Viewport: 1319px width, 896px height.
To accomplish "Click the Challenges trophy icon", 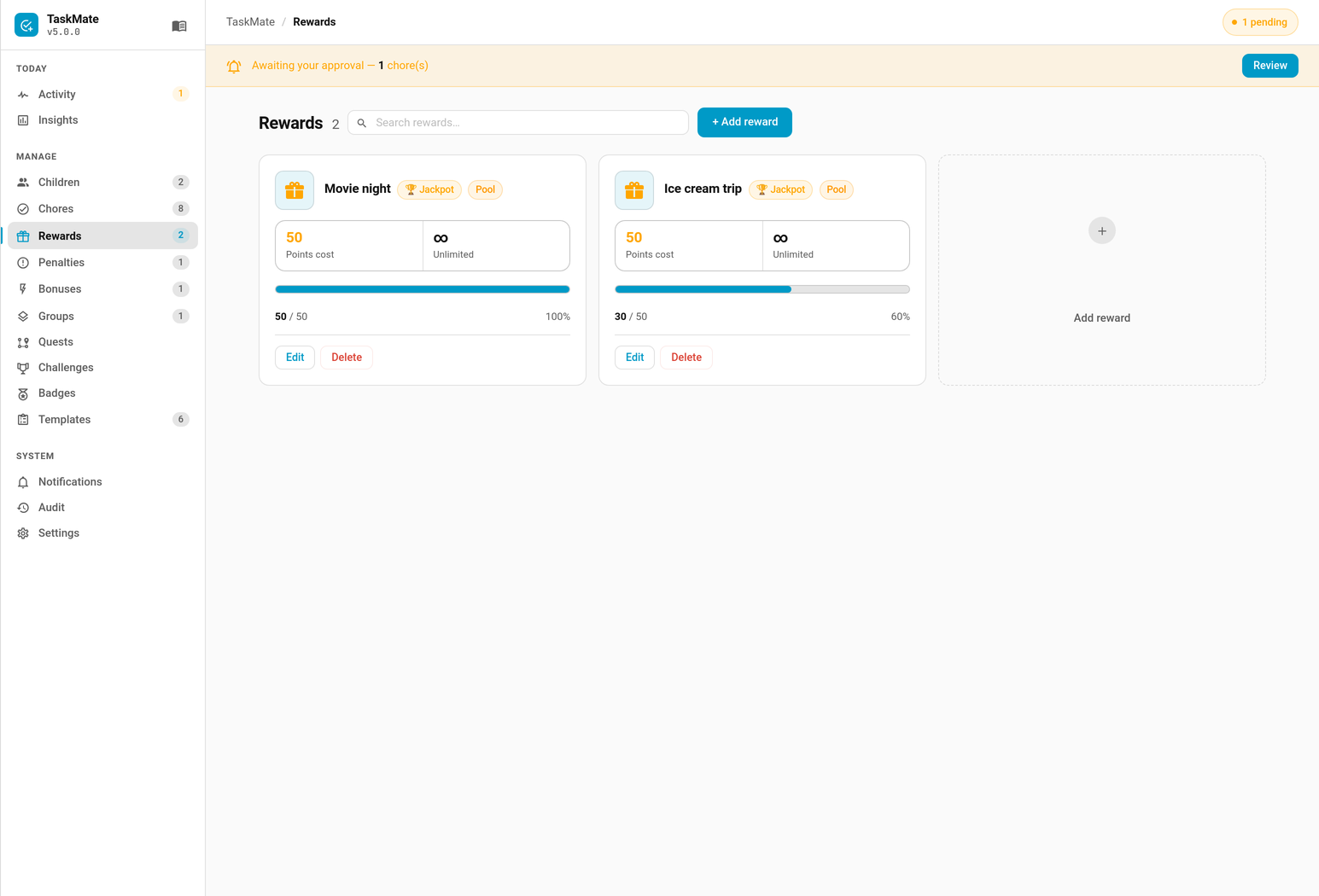I will (23, 368).
